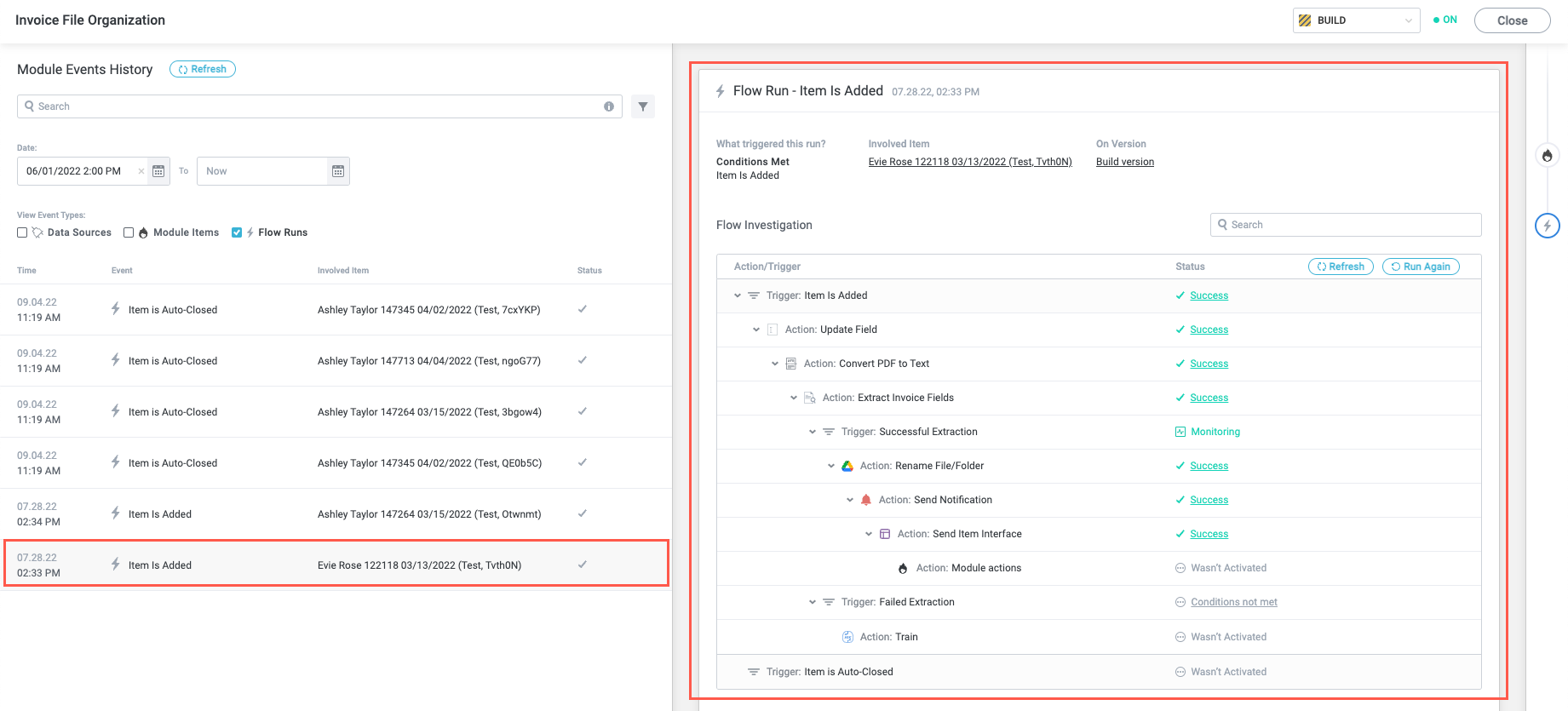Open the start date calendar picker
The image size is (1568, 711).
tap(158, 171)
